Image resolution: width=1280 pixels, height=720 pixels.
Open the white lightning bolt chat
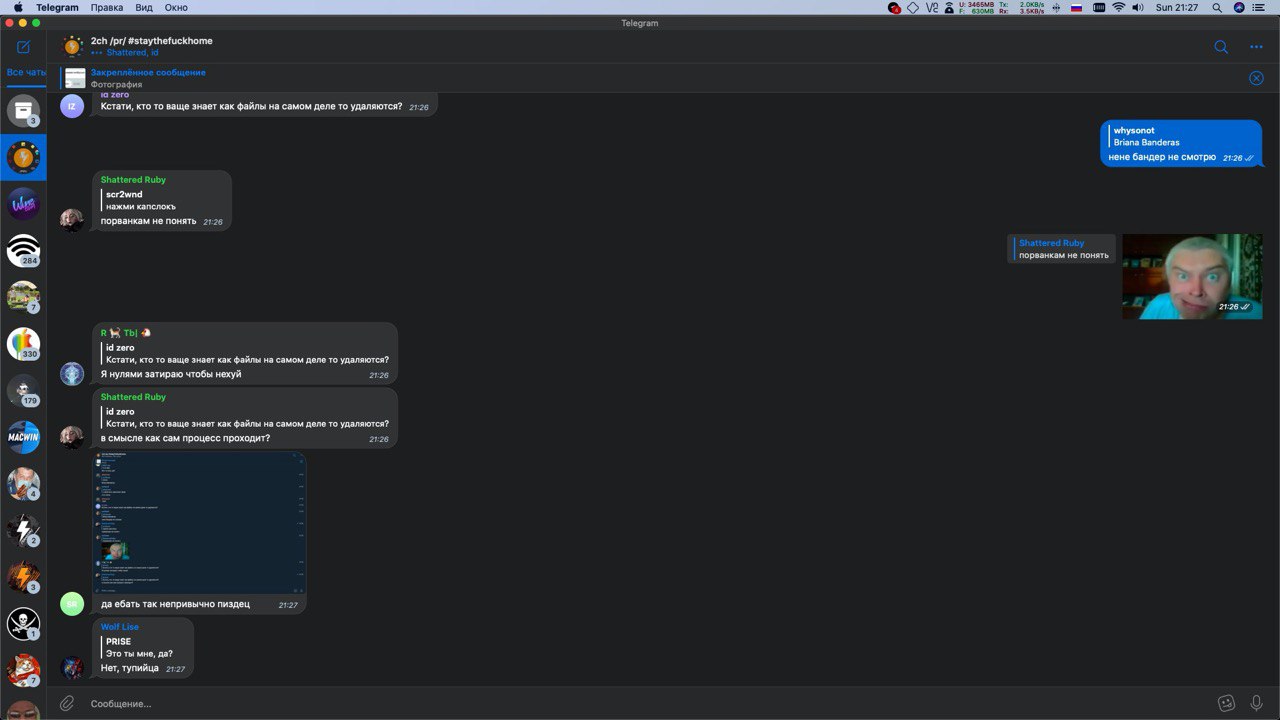(23, 530)
